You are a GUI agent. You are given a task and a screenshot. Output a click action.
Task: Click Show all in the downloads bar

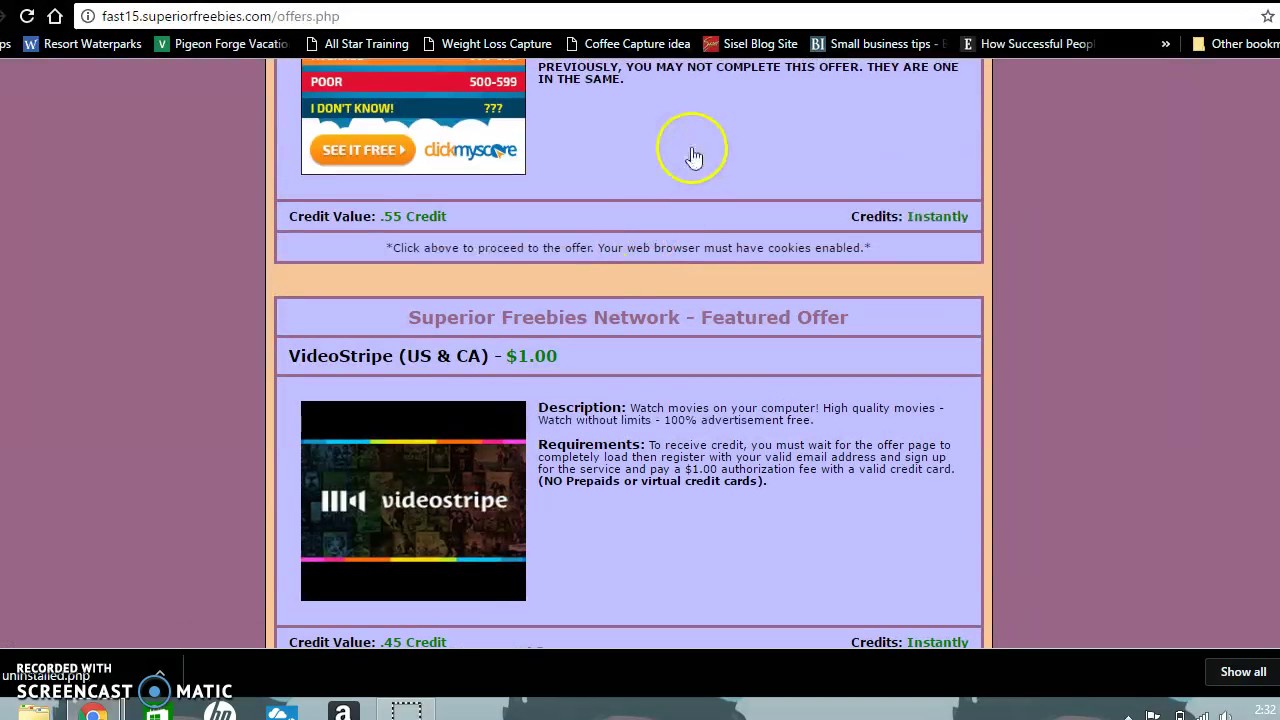click(x=1243, y=672)
